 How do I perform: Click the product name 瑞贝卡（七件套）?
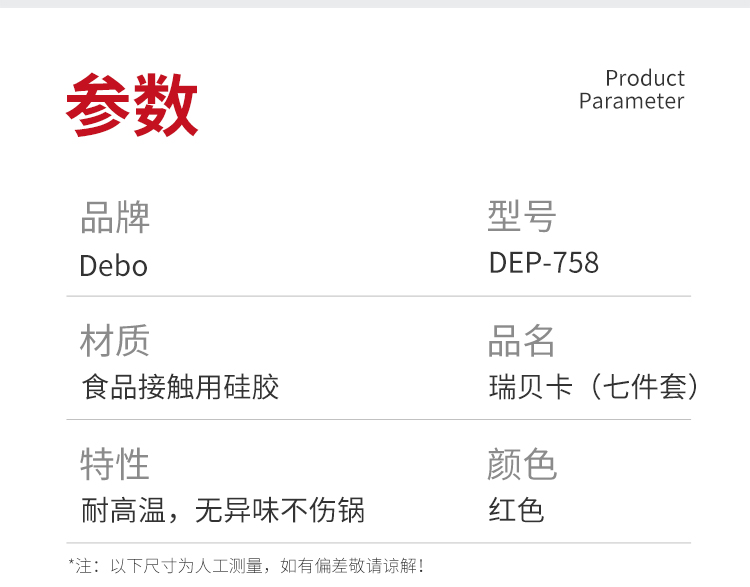[x=594, y=387]
